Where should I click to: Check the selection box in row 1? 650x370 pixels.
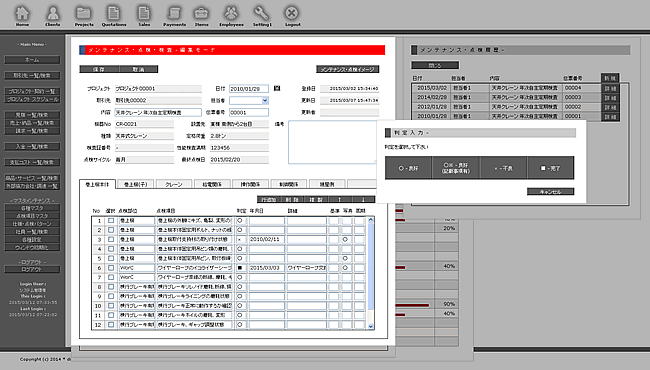[111, 220]
